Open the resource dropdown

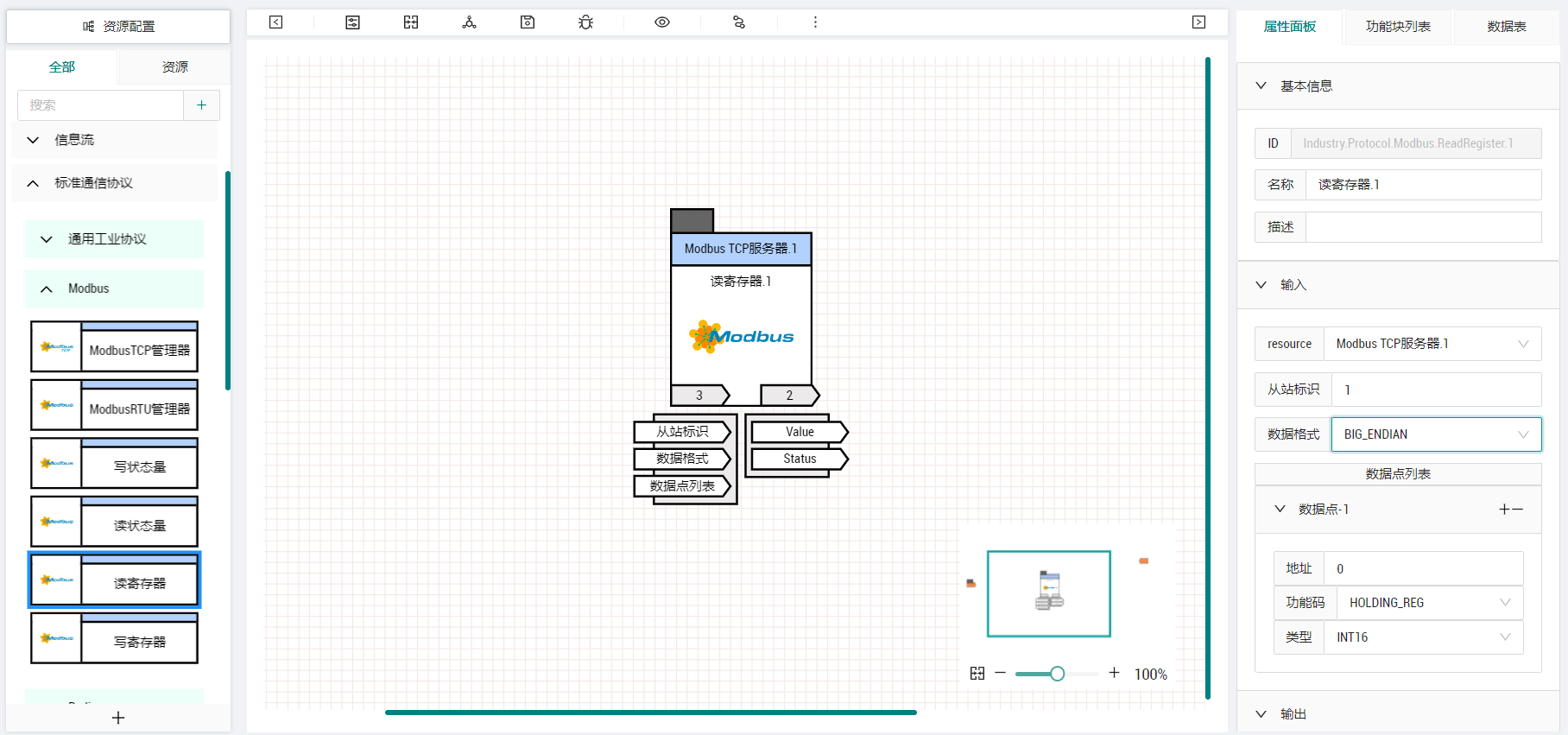(1432, 344)
